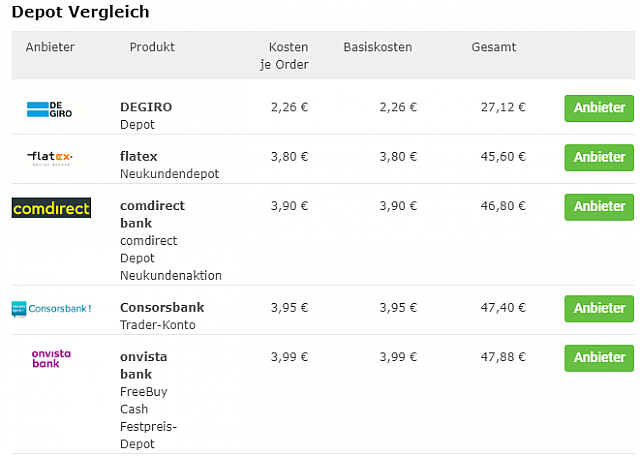The image size is (640, 456).
Task: Sort by the Anbieter column header
Action: click(x=50, y=47)
